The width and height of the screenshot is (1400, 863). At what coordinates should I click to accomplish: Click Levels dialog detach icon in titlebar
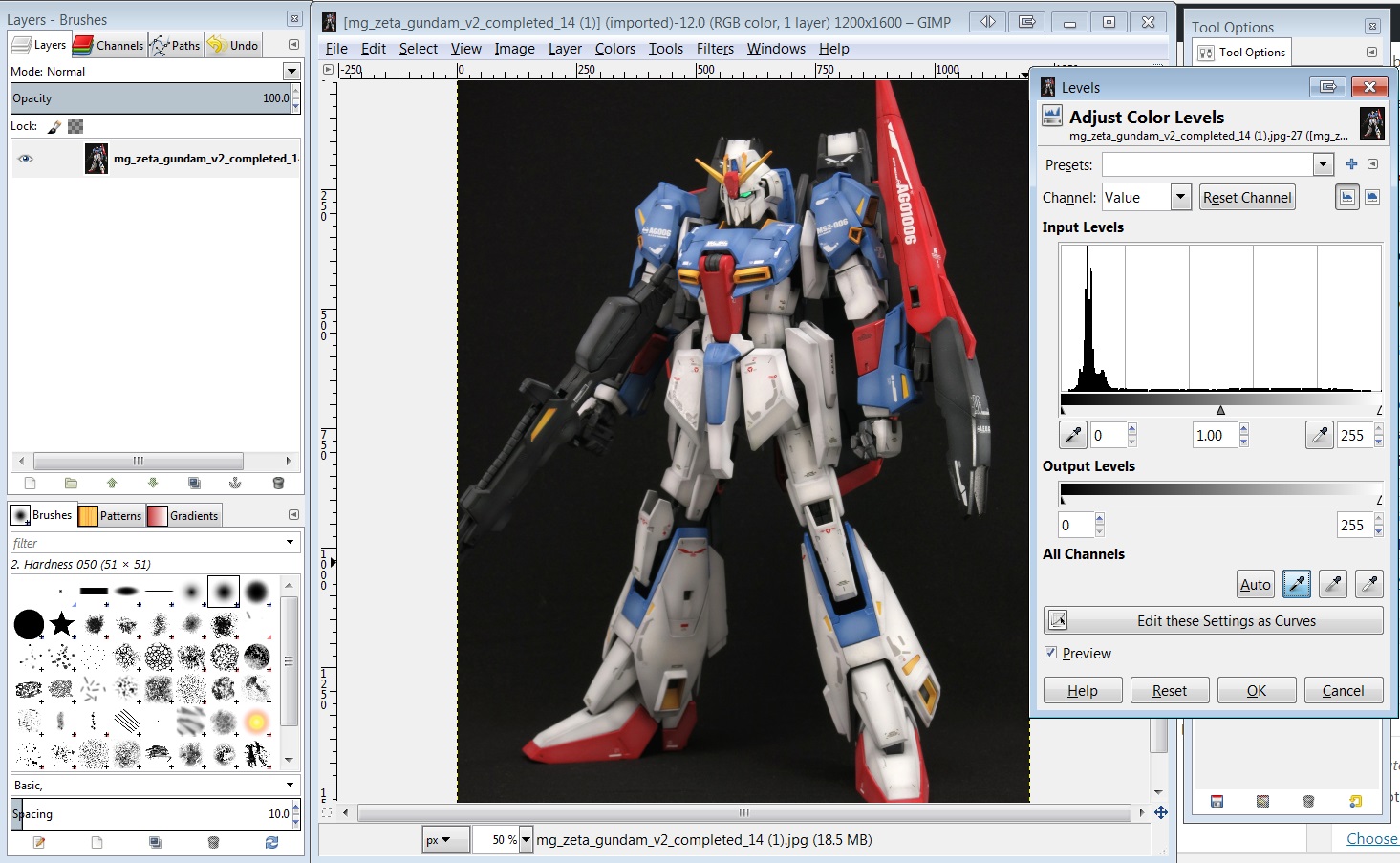(x=1328, y=87)
